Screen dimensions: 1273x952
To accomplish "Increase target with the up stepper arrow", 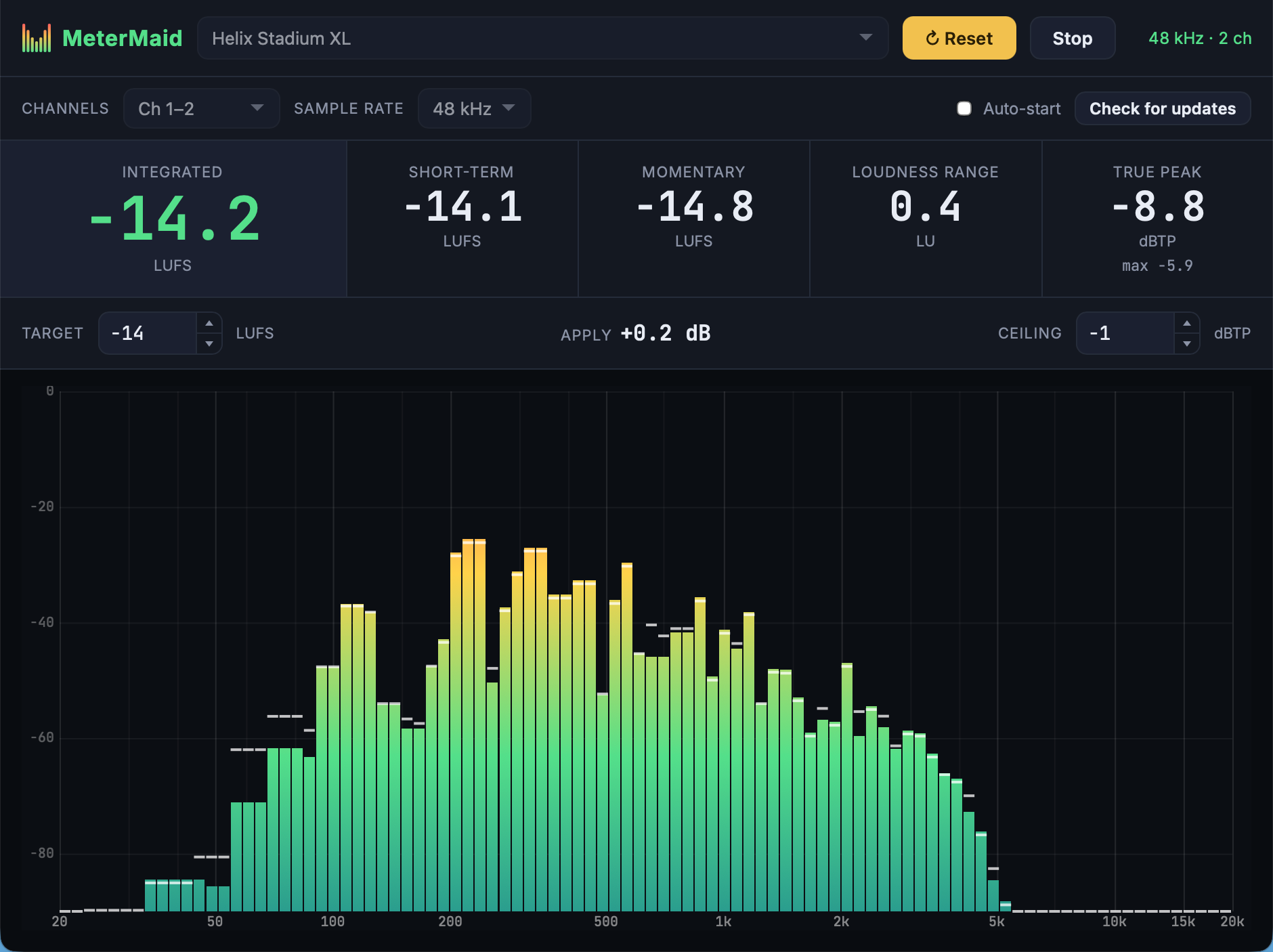I will 209,323.
